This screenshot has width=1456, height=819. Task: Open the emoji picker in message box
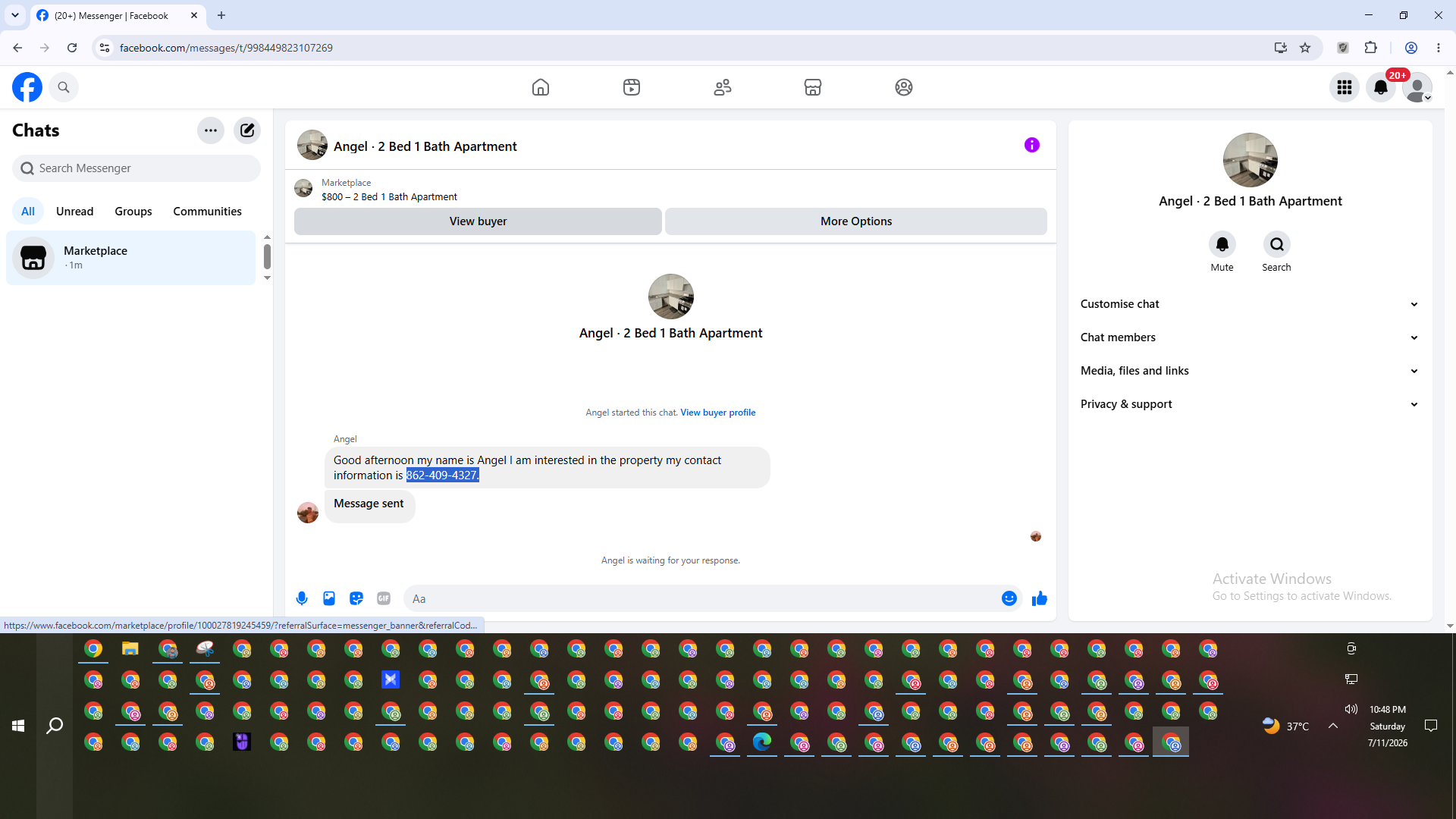(1009, 598)
